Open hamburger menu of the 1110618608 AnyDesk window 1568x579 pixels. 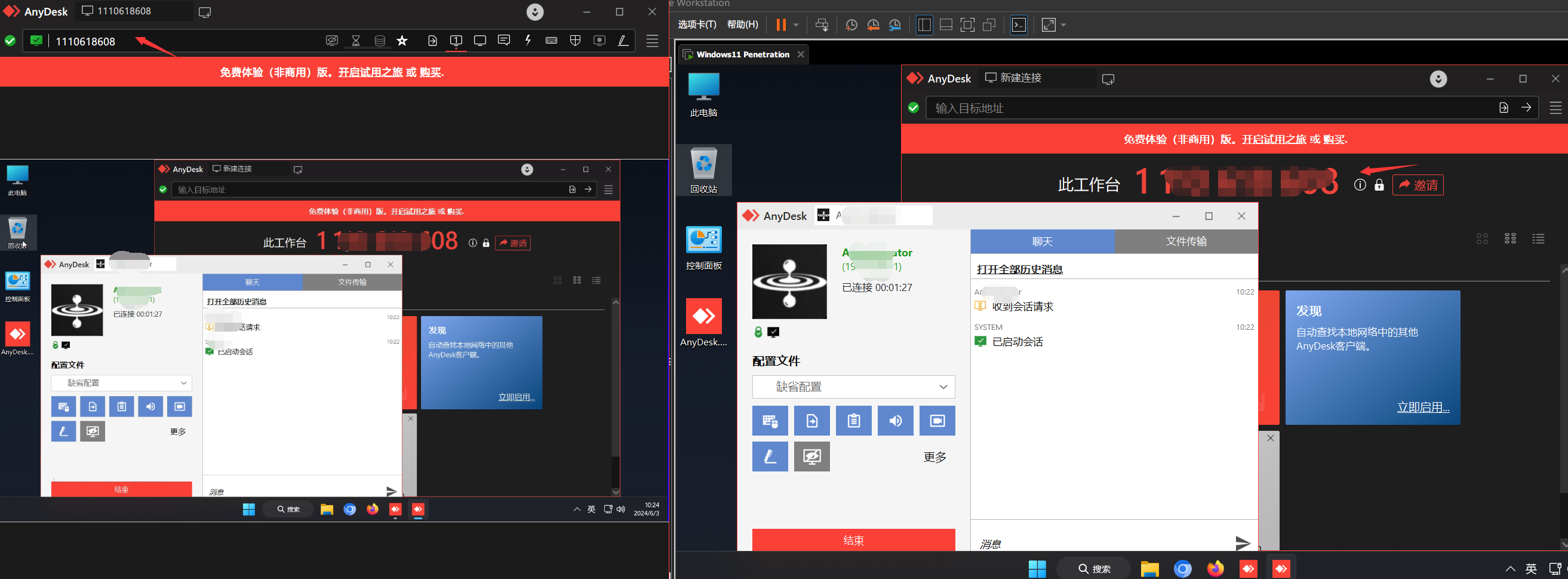tap(652, 41)
